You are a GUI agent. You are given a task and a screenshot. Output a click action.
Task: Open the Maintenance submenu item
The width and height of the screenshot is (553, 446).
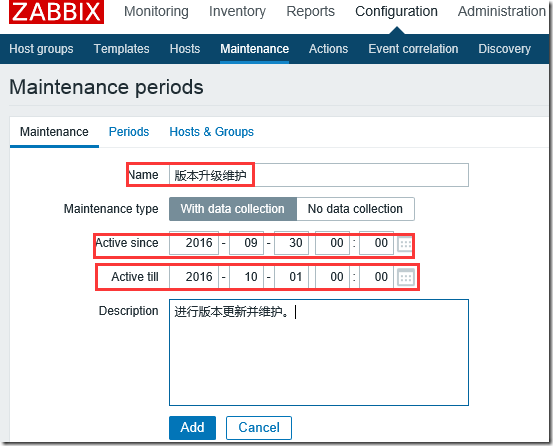[x=255, y=49]
